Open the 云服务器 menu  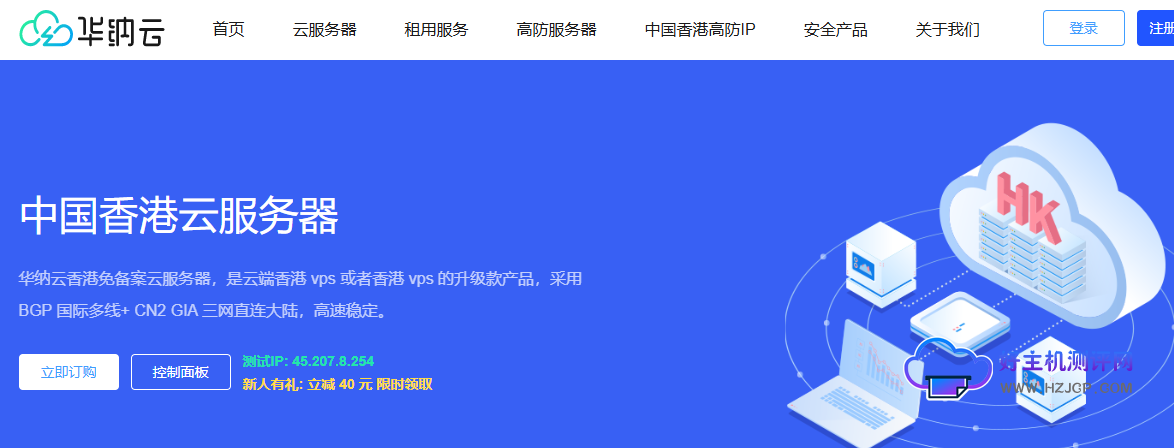[x=324, y=30]
